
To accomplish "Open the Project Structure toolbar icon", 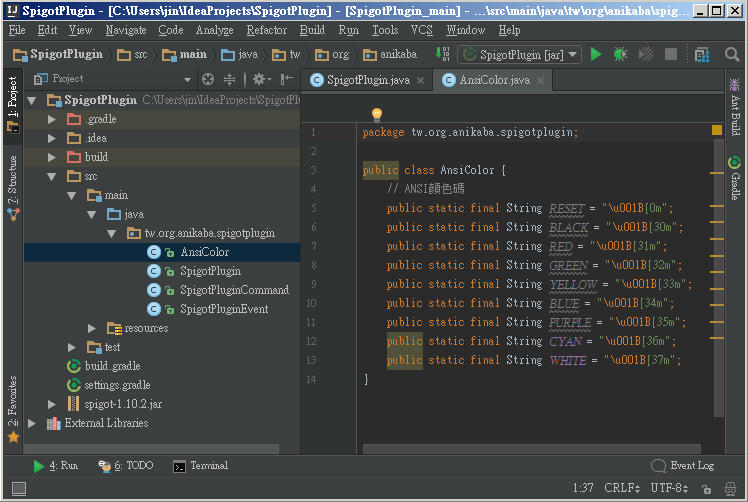I will [702, 55].
